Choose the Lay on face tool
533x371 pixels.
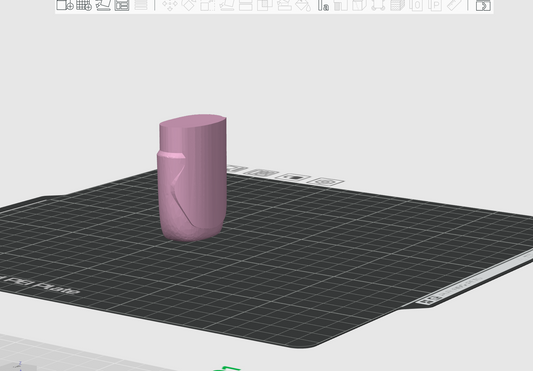[x=226, y=5]
